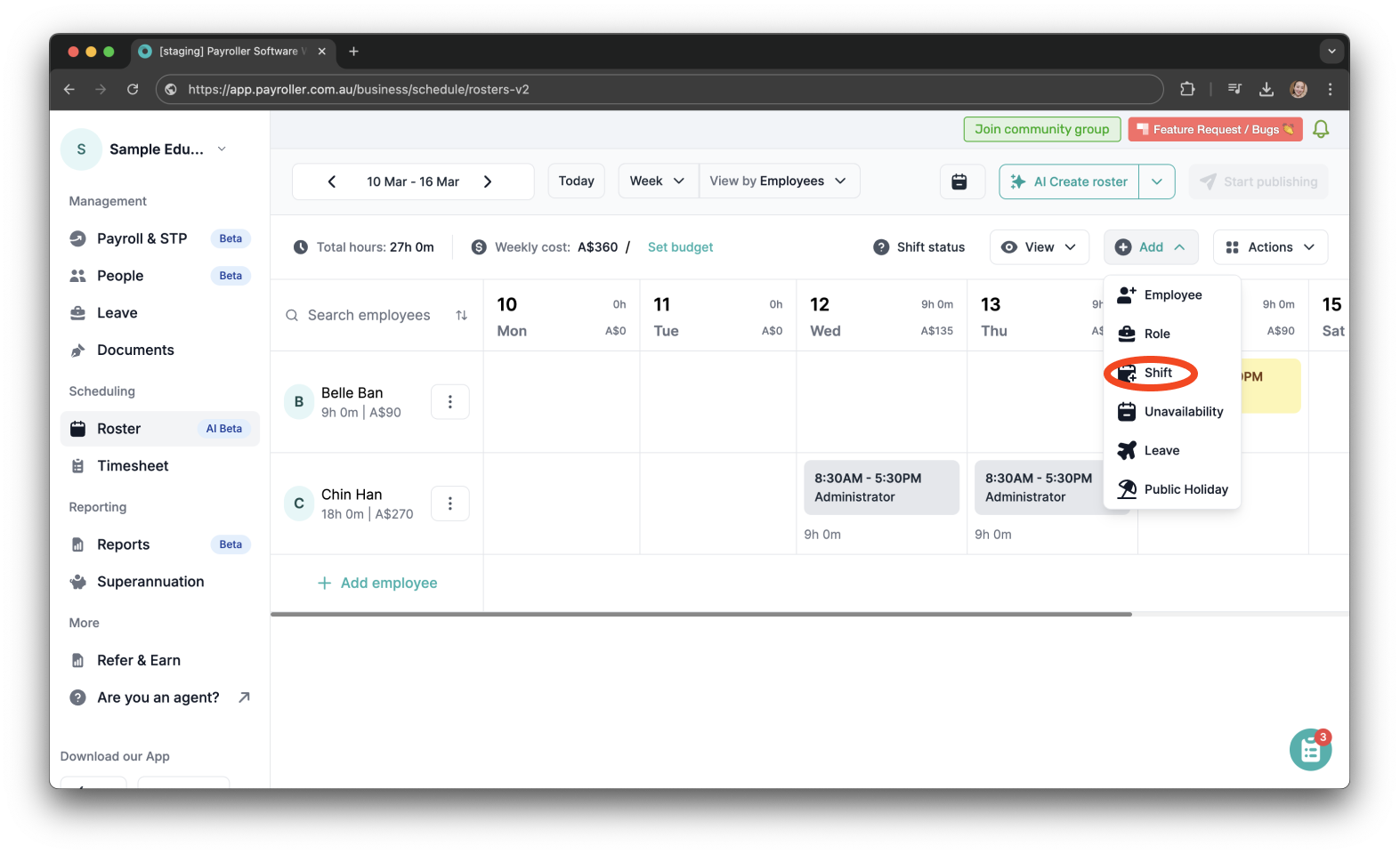Go to next week with right chevron
Image resolution: width=1400 pixels, height=854 pixels.
[x=488, y=181]
